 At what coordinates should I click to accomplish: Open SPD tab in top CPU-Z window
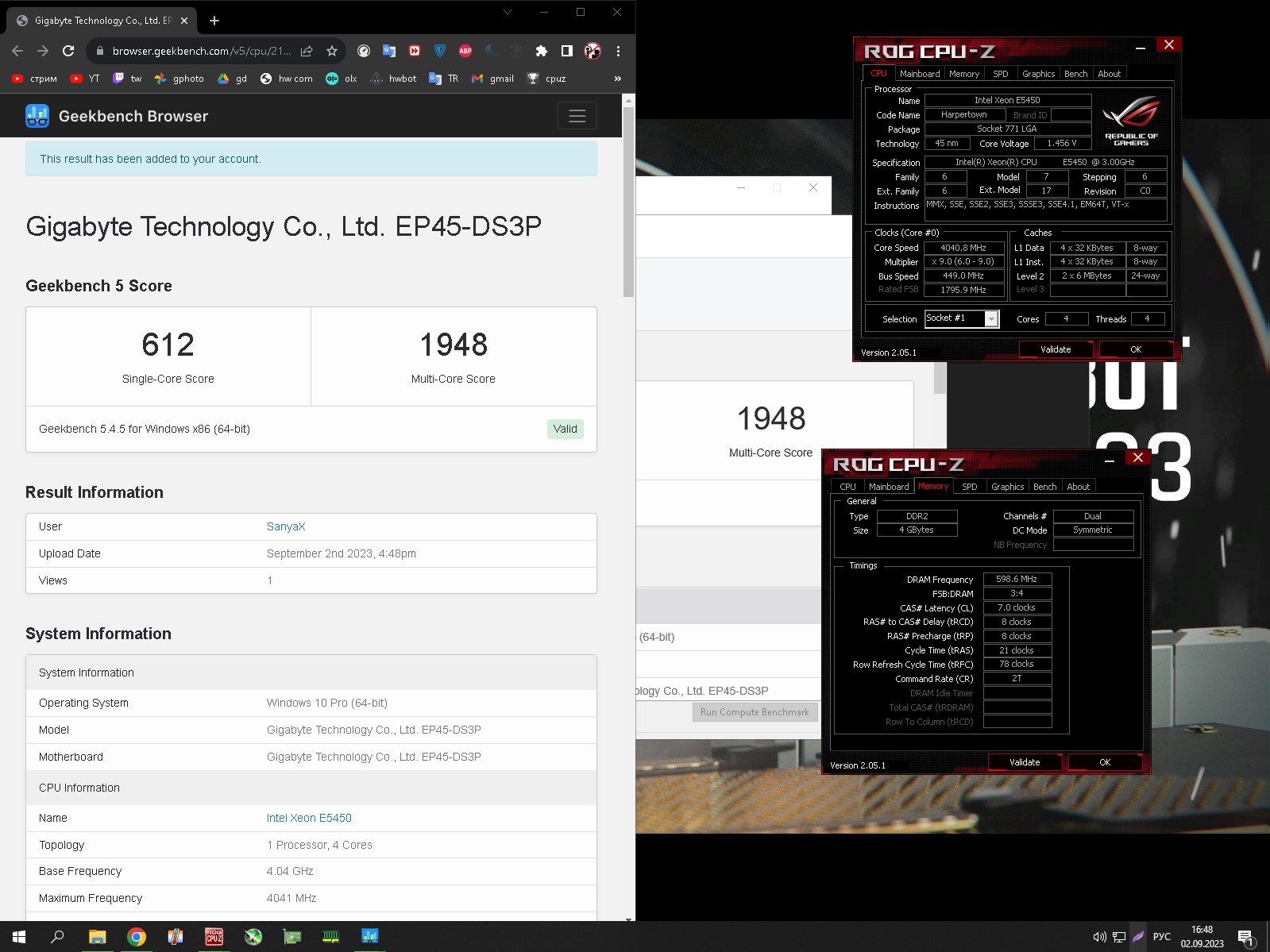click(1001, 74)
